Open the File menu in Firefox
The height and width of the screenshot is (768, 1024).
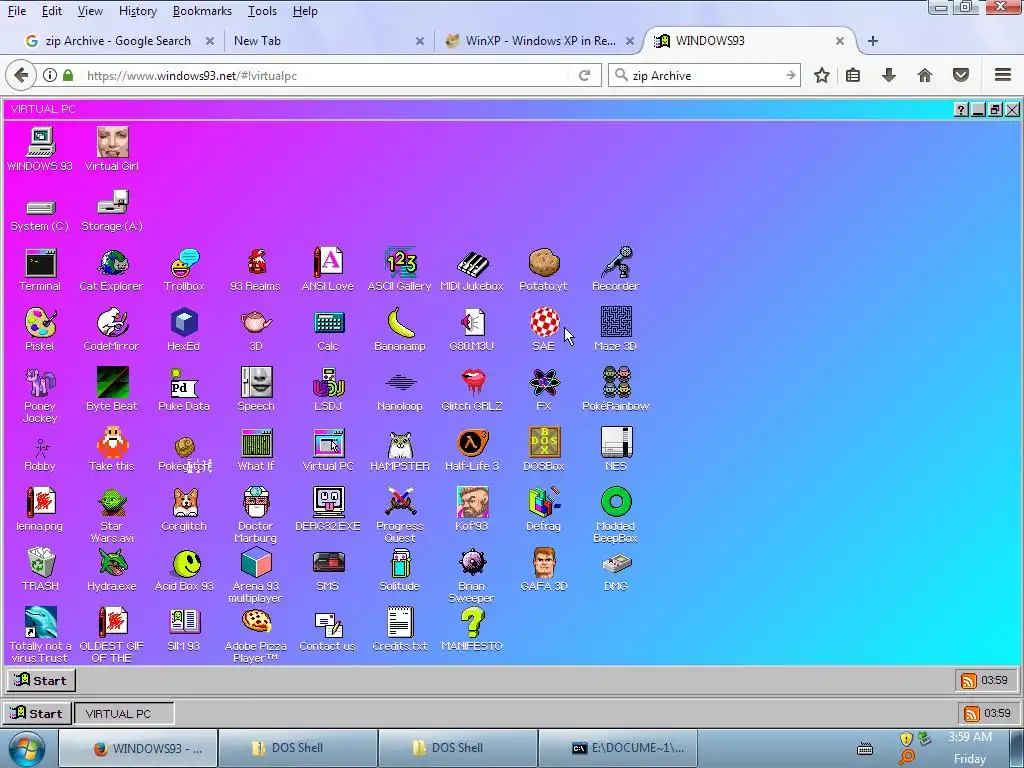(17, 11)
